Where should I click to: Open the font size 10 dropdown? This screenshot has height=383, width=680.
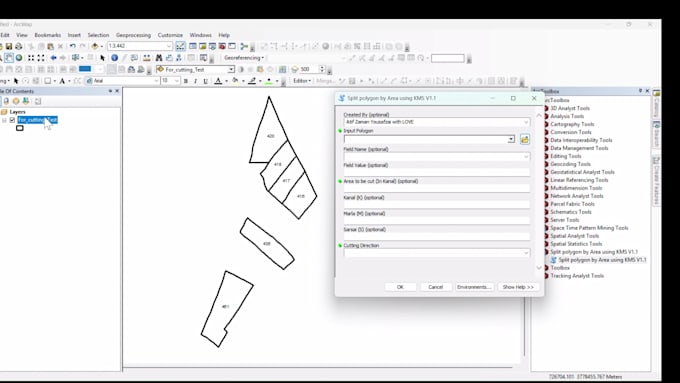click(x=177, y=81)
